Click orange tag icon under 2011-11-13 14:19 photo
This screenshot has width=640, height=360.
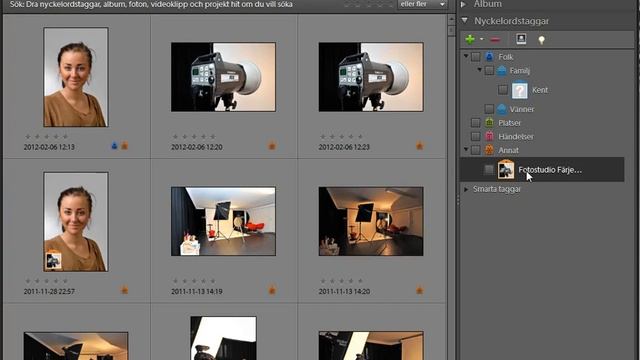pyautogui.click(x=272, y=290)
